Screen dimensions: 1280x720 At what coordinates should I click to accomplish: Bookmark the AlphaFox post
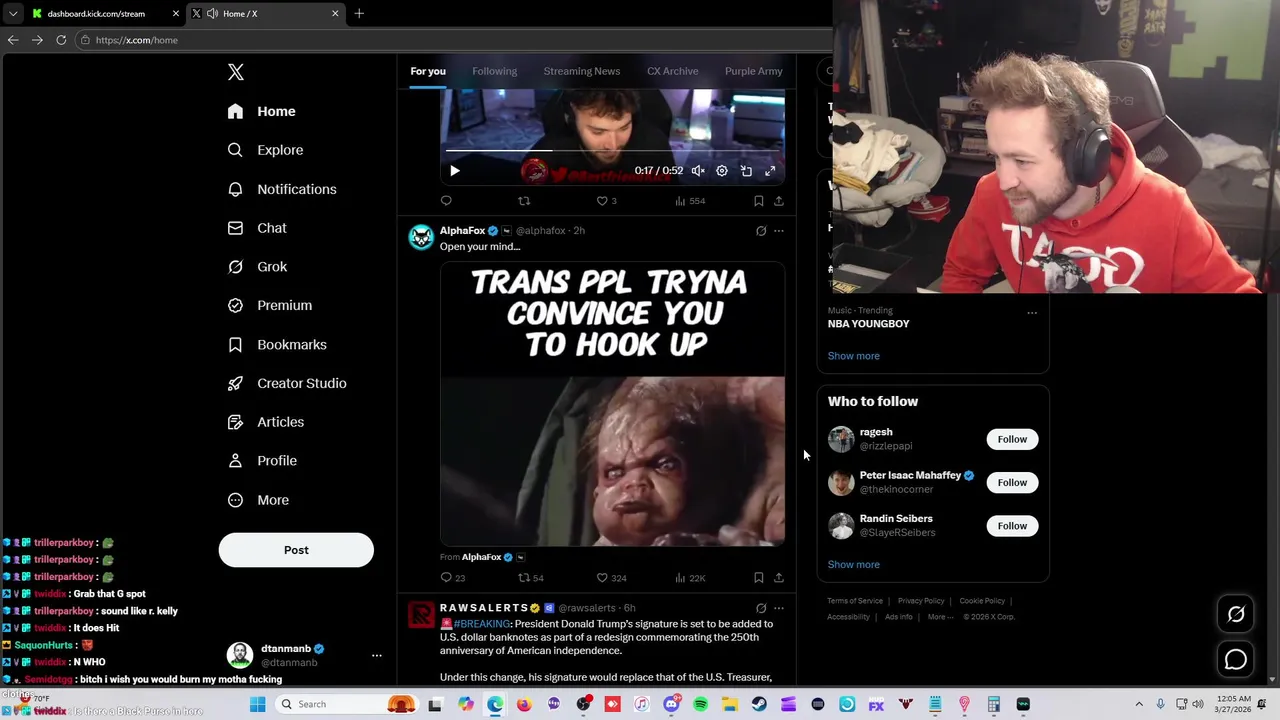tap(759, 578)
